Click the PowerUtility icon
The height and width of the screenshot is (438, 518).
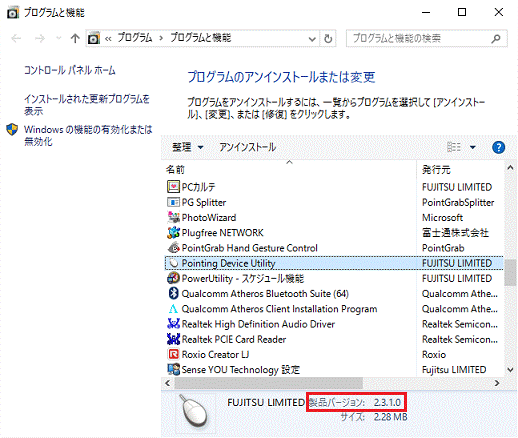pyautogui.click(x=173, y=278)
